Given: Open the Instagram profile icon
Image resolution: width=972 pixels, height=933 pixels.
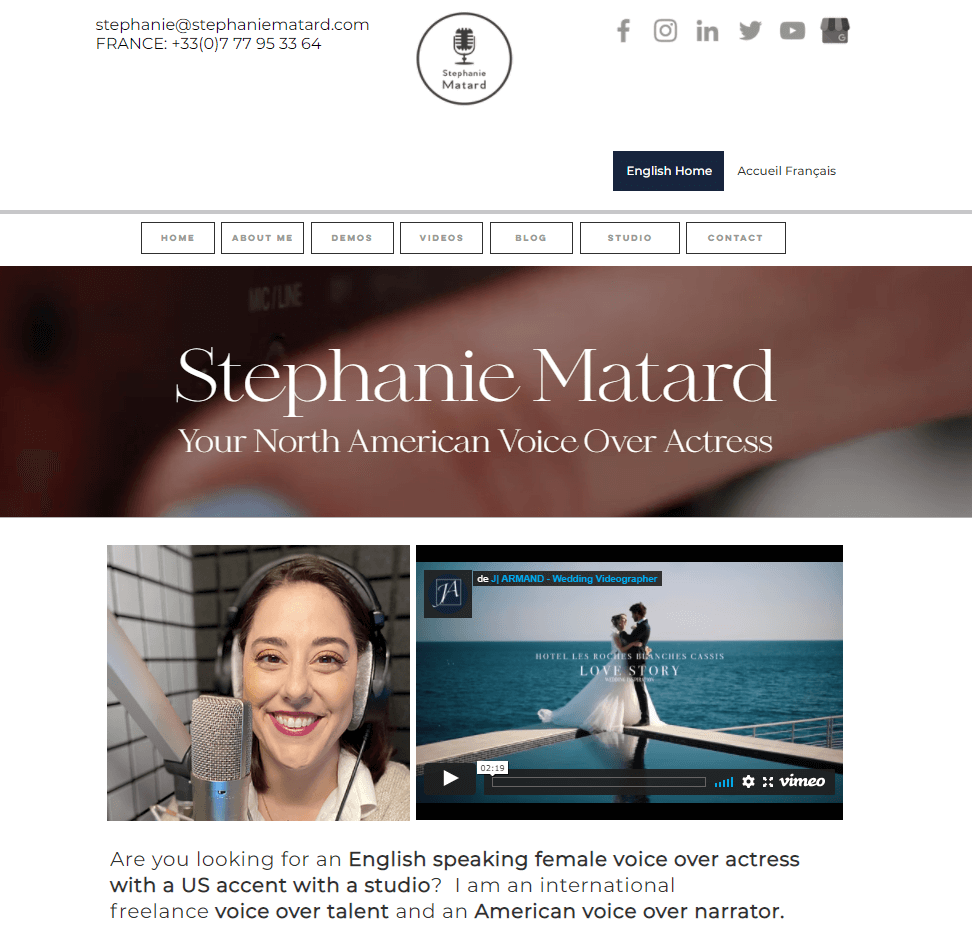Looking at the screenshot, I should [x=665, y=30].
